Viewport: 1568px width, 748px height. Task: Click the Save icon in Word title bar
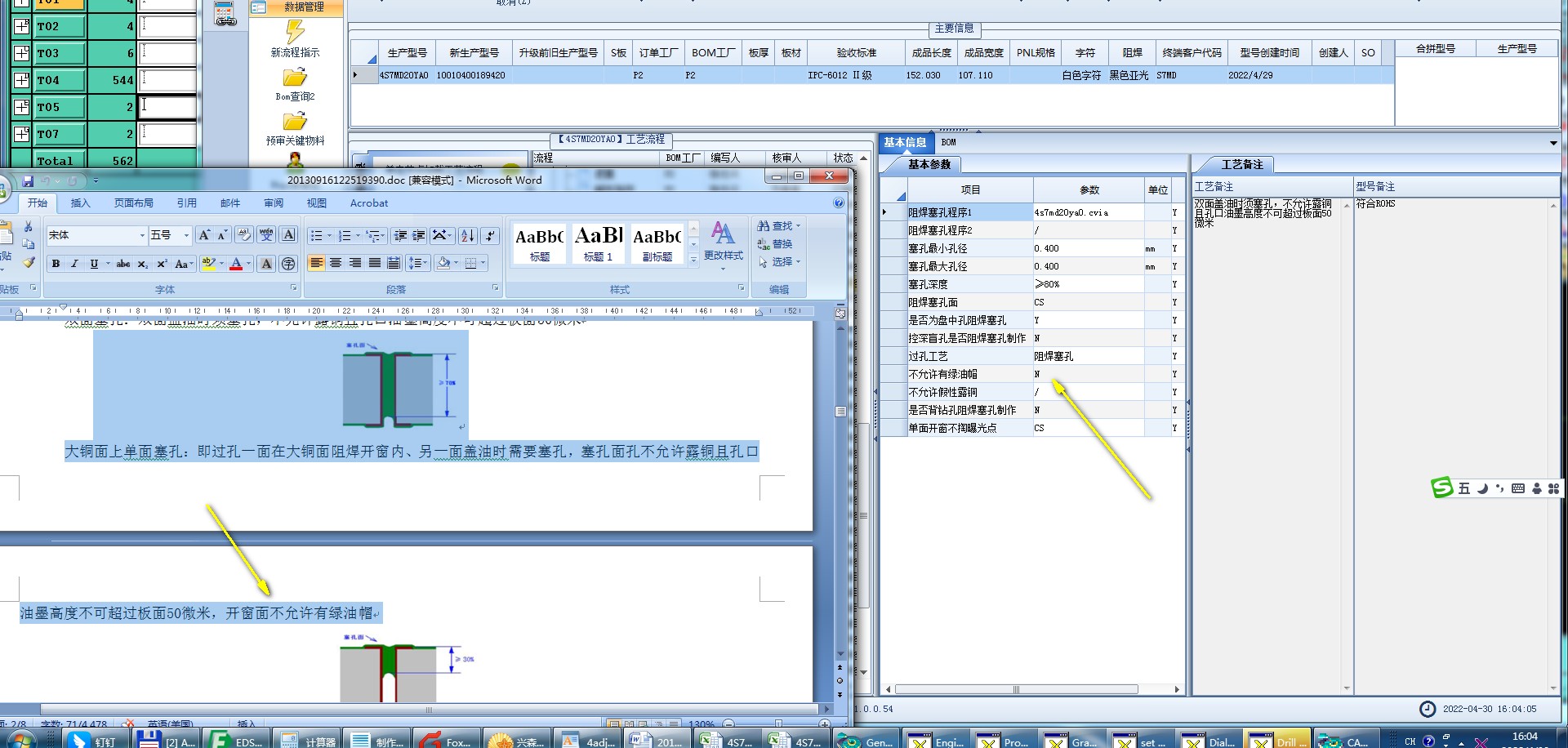28,180
